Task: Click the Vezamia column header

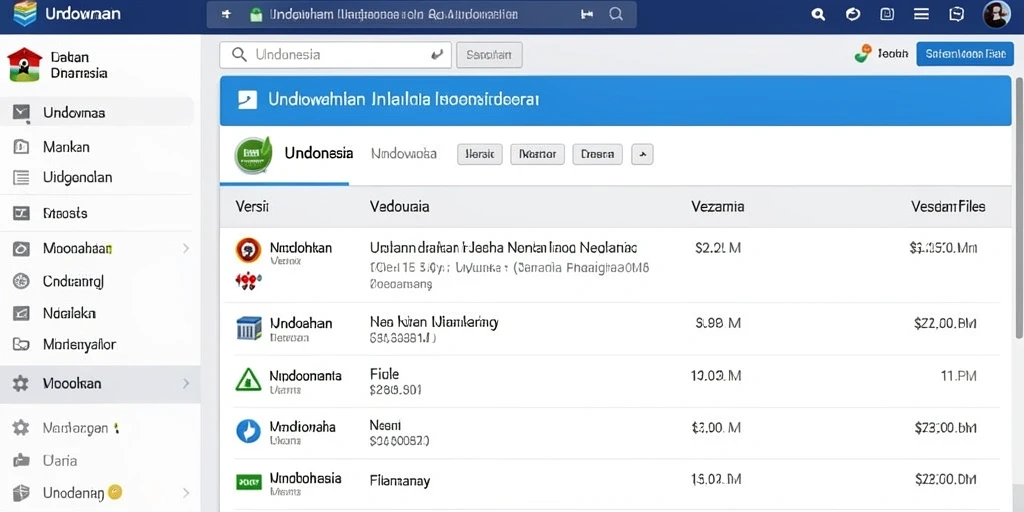Action: pyautogui.click(x=717, y=207)
